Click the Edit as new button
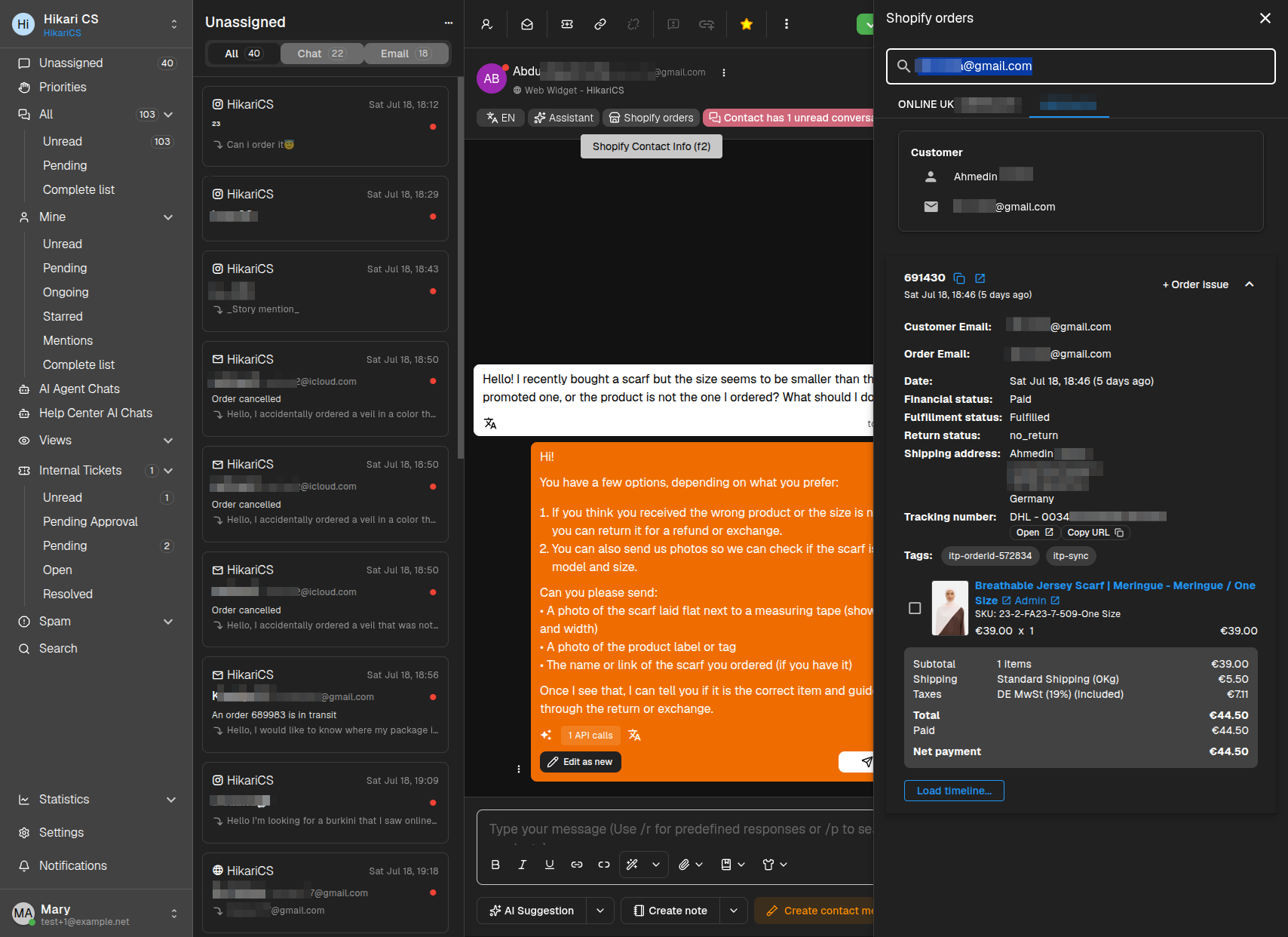1288x937 pixels. click(581, 762)
